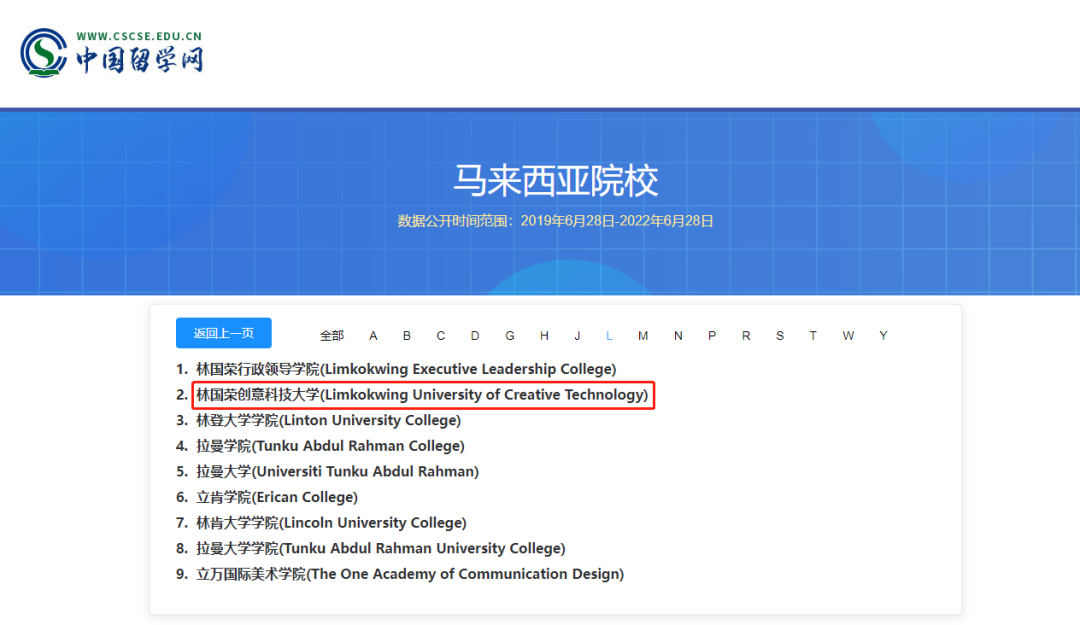Open Limkokwing University of Creative Technology entry
Viewport: 1080px width, 625px height.
click(x=422, y=395)
